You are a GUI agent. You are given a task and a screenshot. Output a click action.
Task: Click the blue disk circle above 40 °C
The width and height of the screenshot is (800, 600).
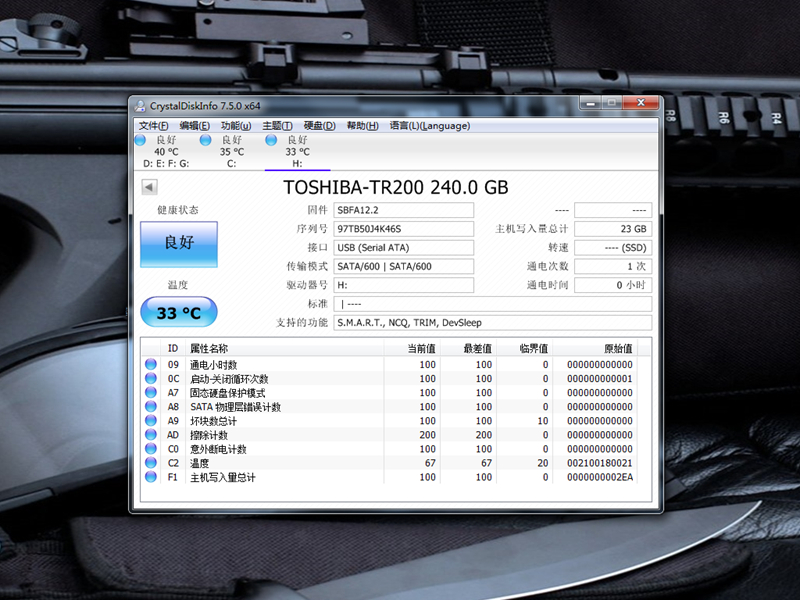pos(140,140)
